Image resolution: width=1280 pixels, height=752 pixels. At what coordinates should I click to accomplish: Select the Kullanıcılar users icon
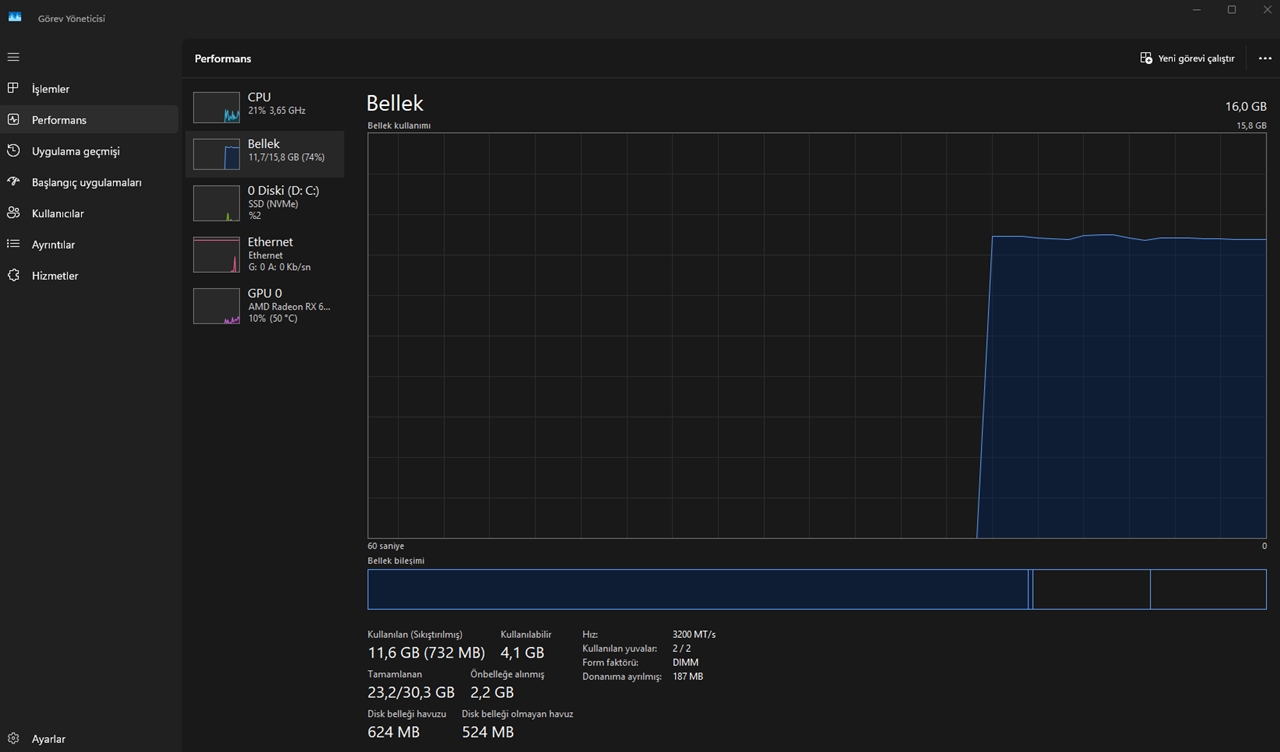click(x=13, y=213)
